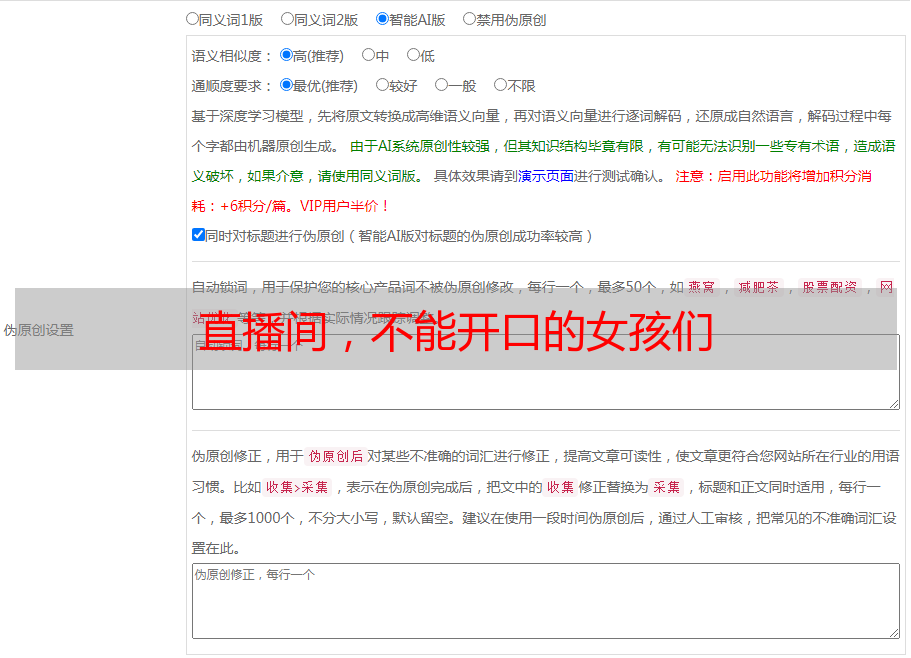The height and width of the screenshot is (658, 911).
Task: Click the 伪原创后 highlighted tag
Action: click(336, 456)
